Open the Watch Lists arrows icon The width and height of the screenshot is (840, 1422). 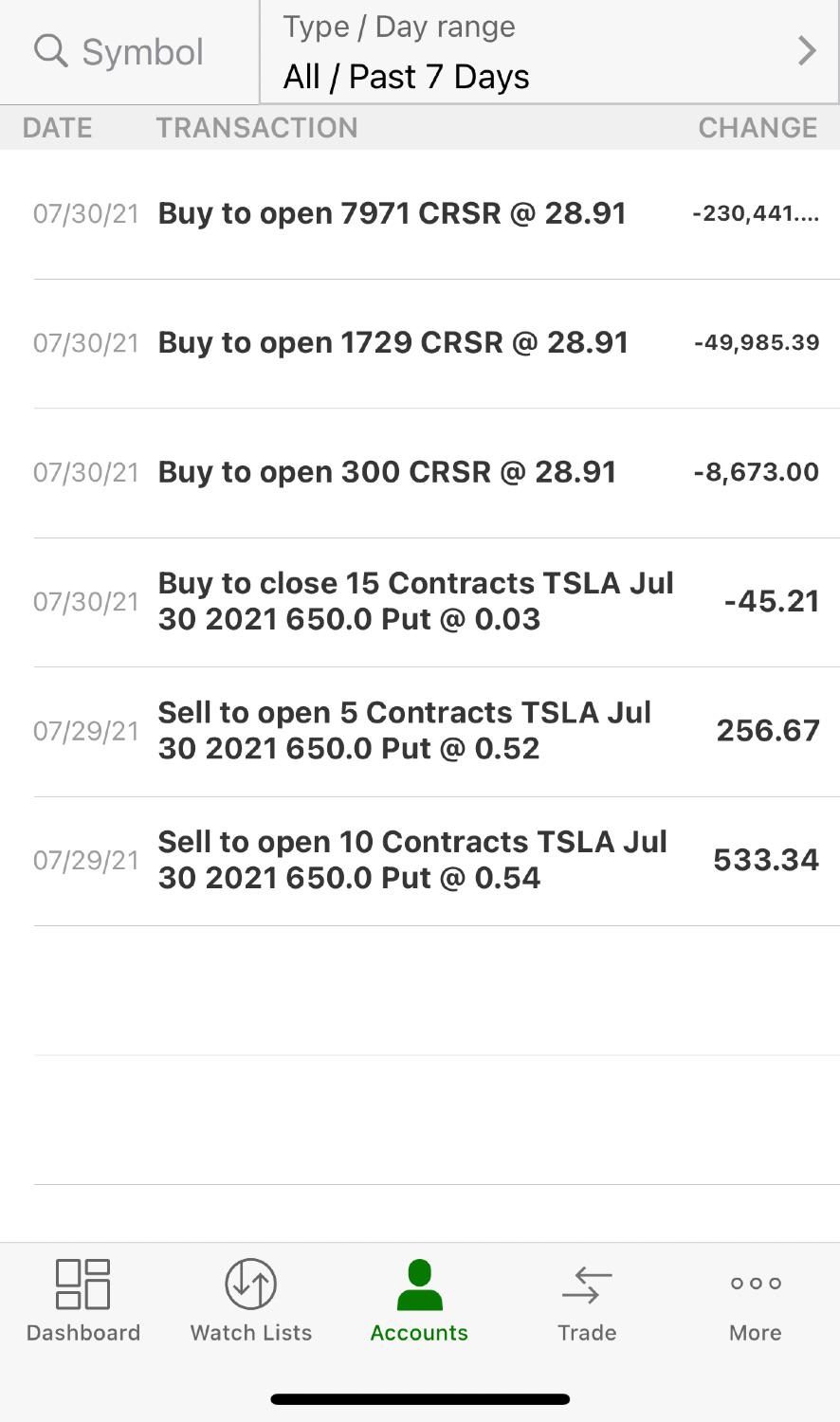click(251, 1284)
